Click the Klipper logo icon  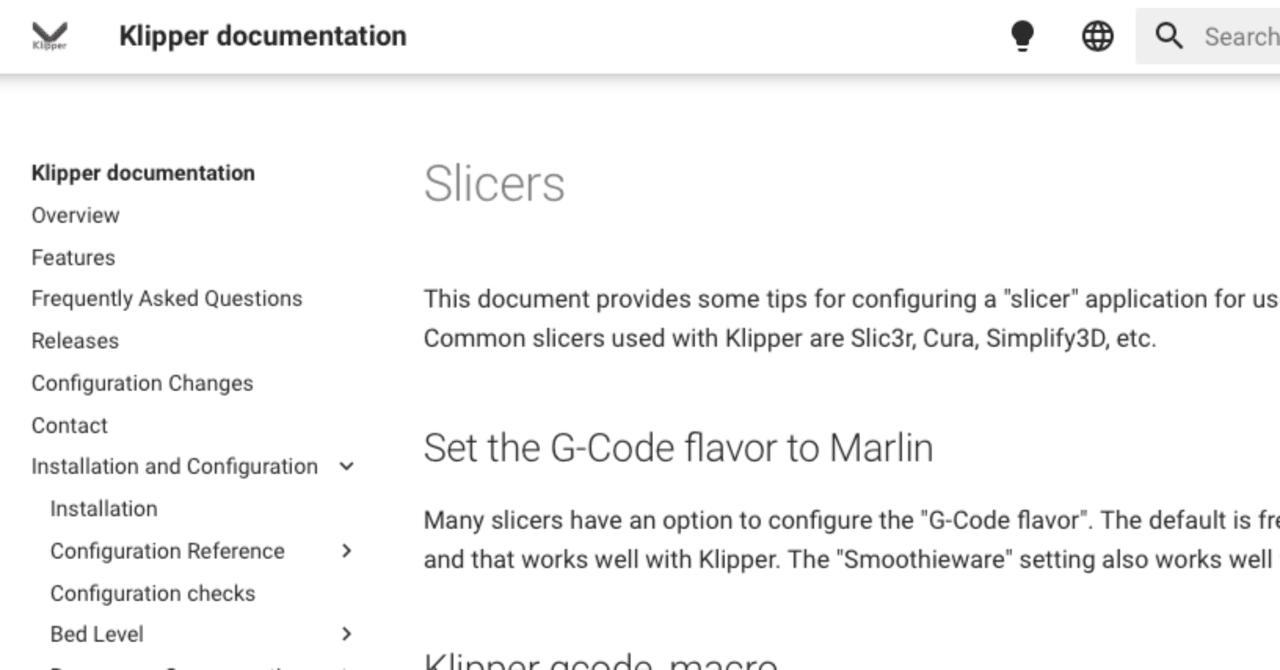(49, 36)
